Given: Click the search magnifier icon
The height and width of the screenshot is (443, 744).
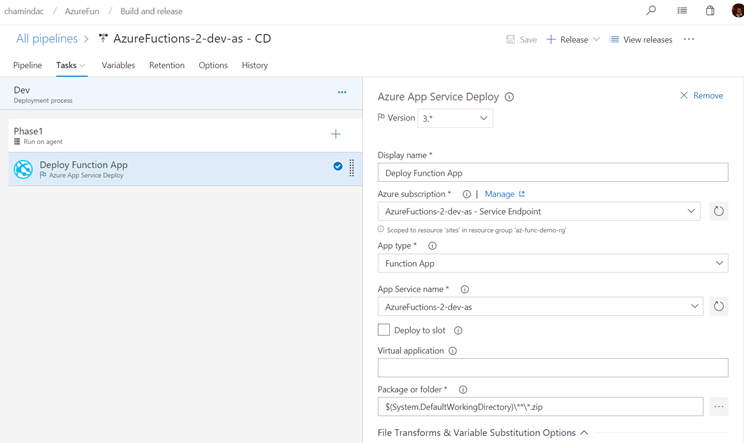Looking at the screenshot, I should tap(651, 11).
